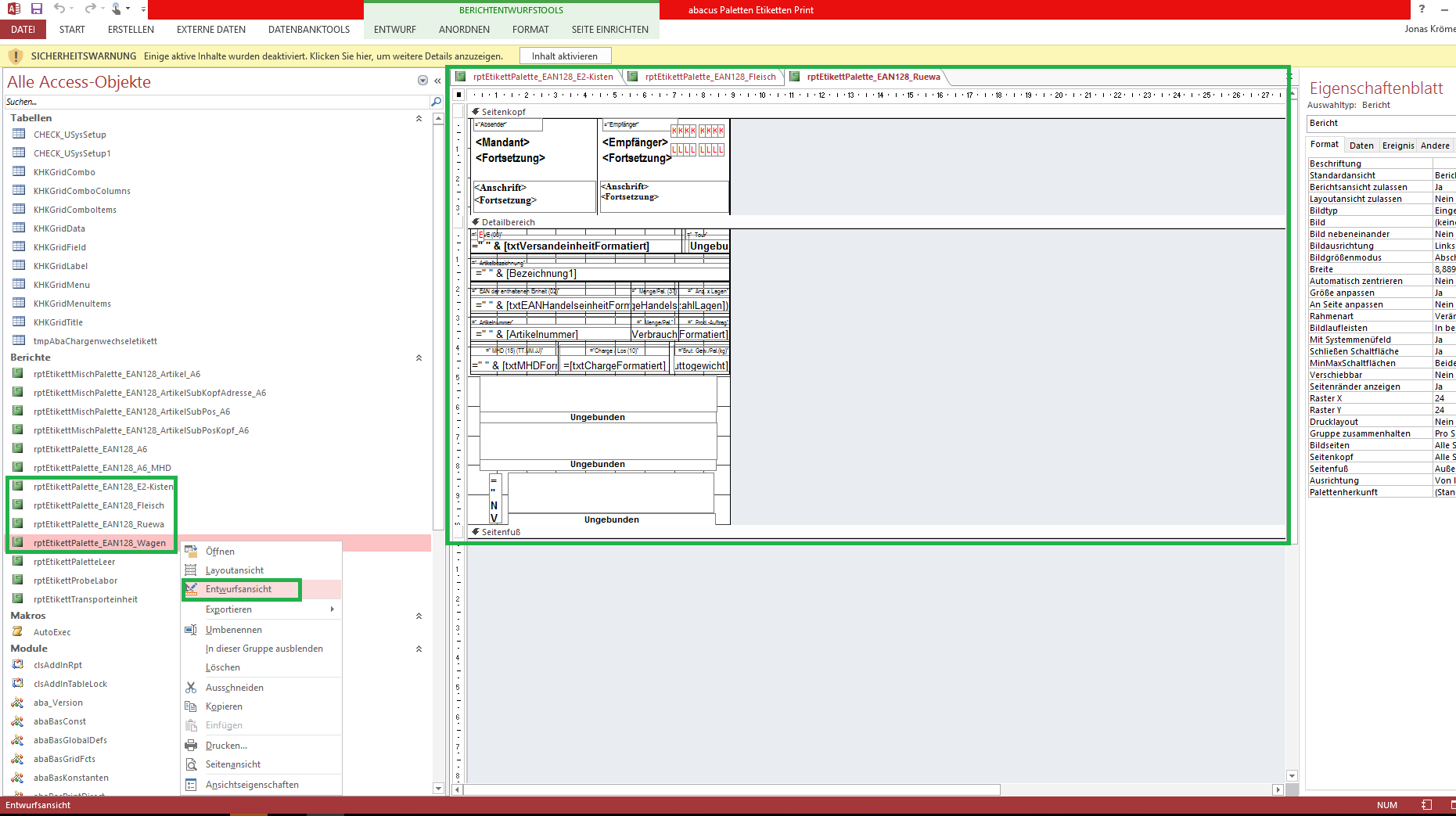The width and height of the screenshot is (1456, 816).
Task: Click the AutoExec macro icon
Action: coord(17,632)
